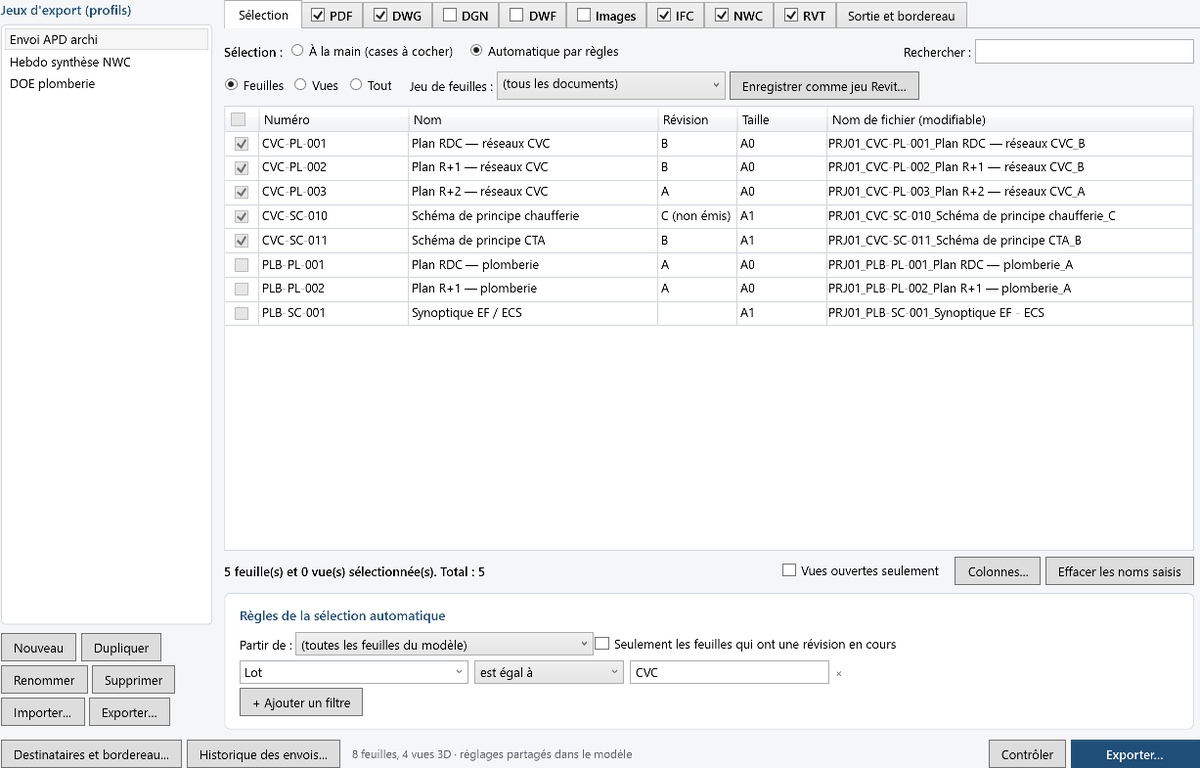
Task: Expand the 'Partir de' dropdown
Action: click(445, 645)
